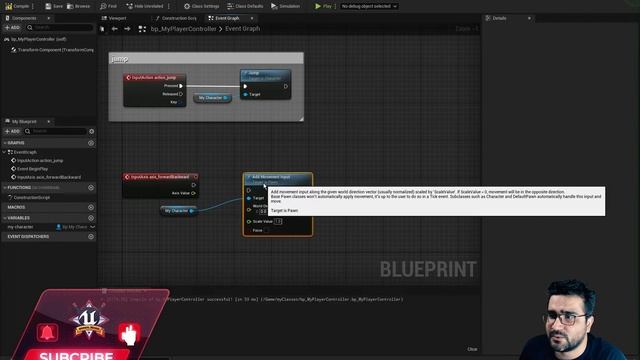Screen dimensions: 640x360
Task: Click Event Graph breadcrumb link
Action: point(242,29)
